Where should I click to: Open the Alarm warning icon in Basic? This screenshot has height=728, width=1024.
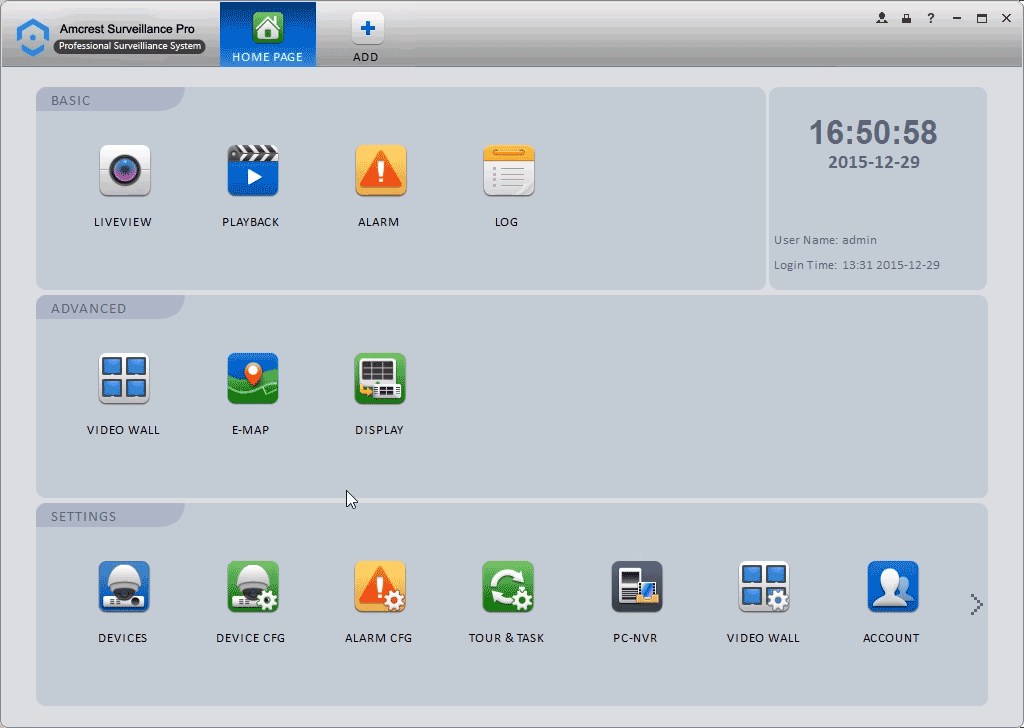click(x=381, y=170)
